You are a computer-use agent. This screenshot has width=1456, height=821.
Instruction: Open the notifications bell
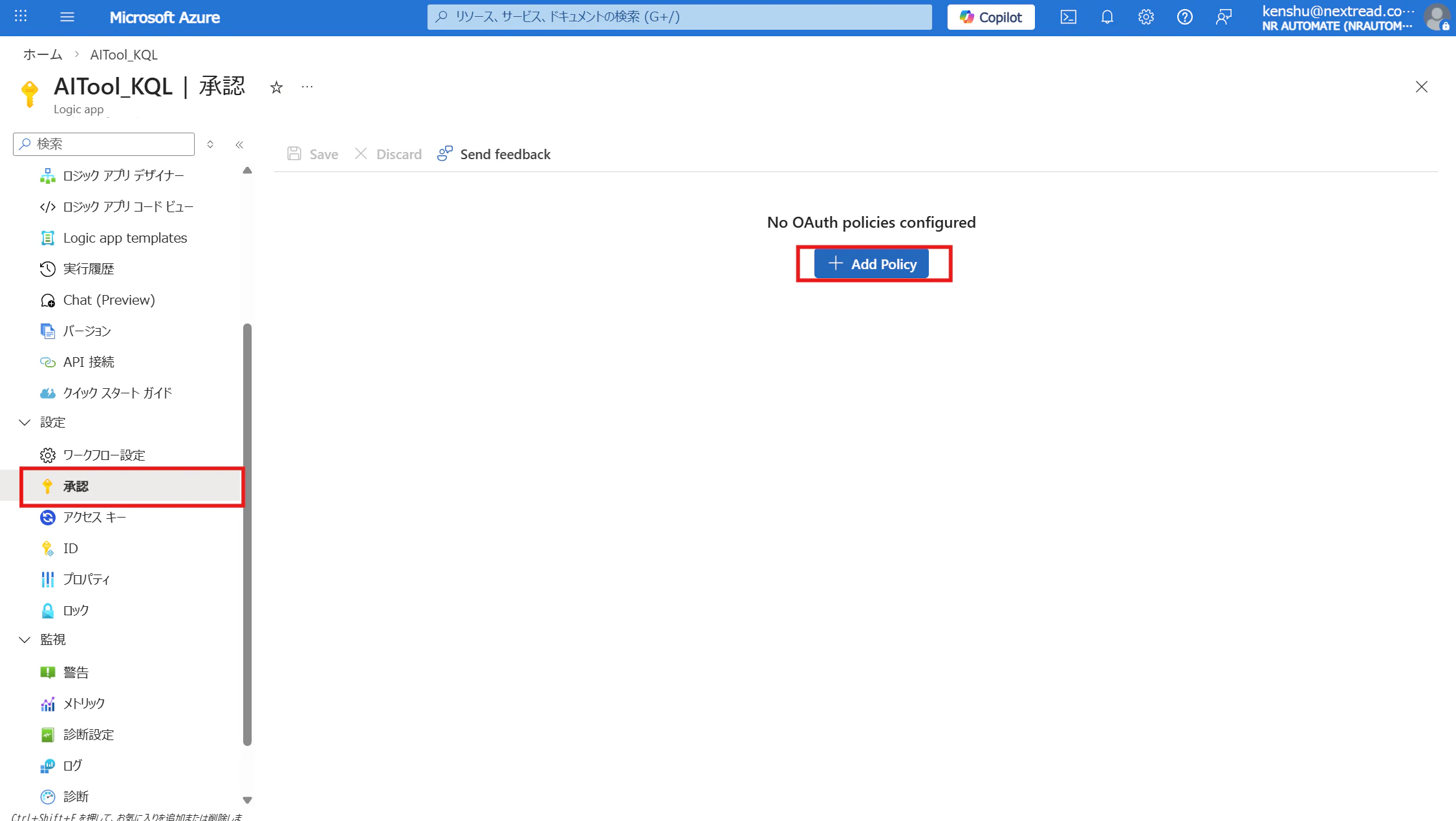pyautogui.click(x=1107, y=17)
